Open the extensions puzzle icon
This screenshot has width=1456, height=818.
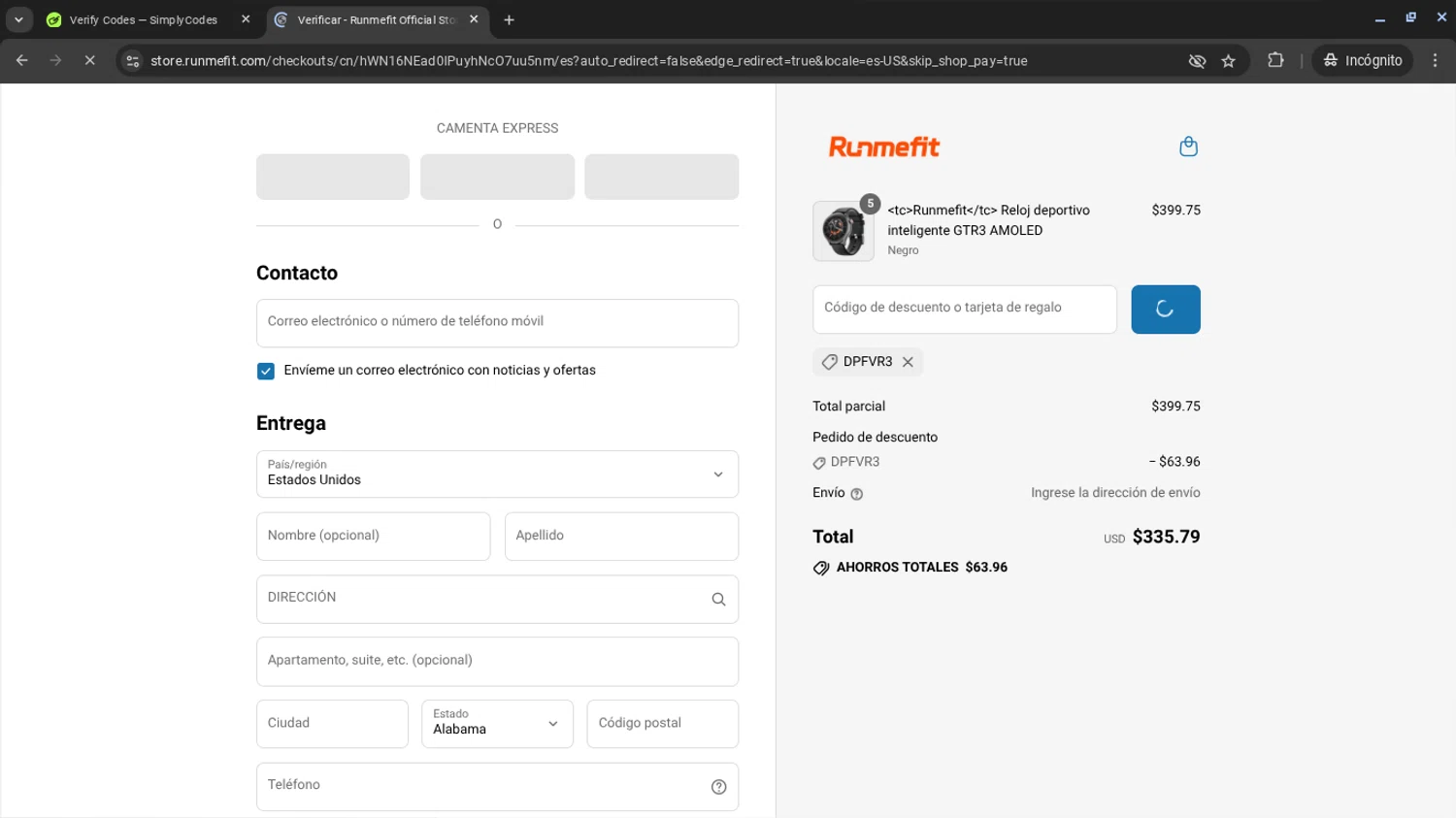[x=1275, y=60]
